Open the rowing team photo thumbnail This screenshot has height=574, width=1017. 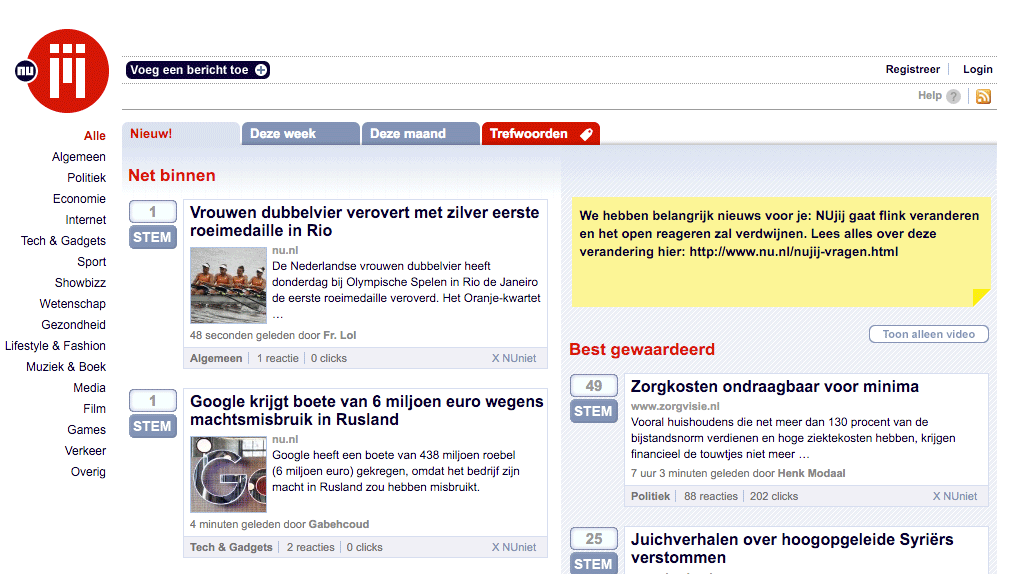(x=228, y=284)
